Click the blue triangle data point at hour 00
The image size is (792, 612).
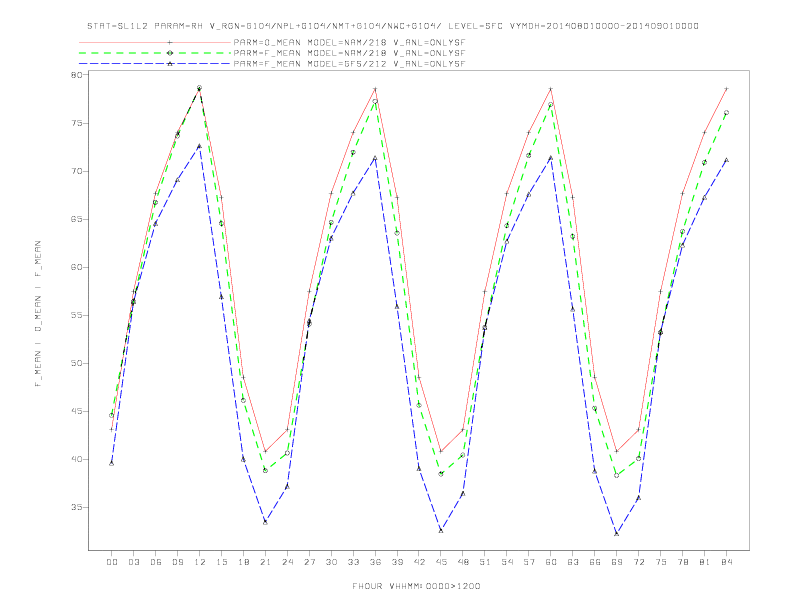pos(112,464)
